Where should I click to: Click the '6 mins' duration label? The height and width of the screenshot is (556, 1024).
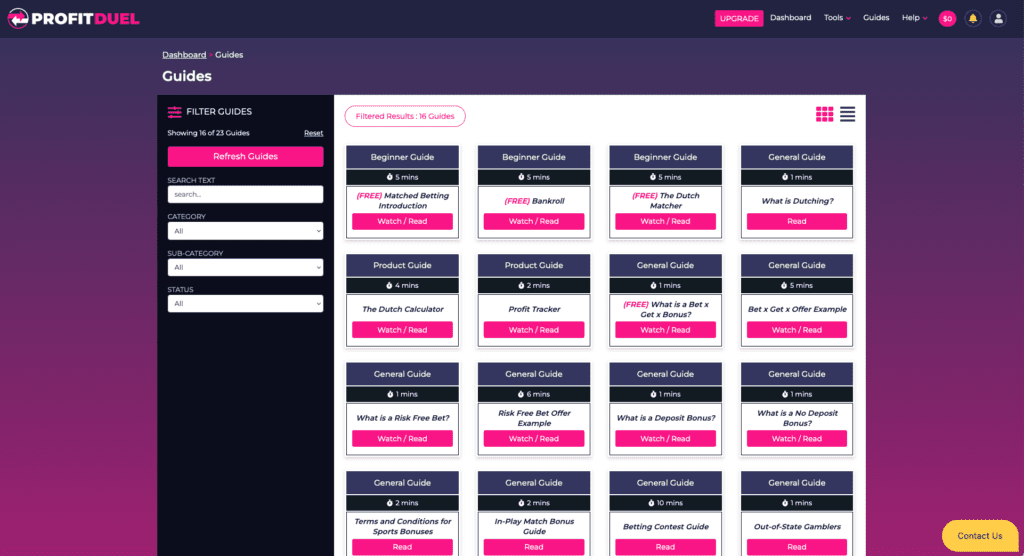coord(534,395)
